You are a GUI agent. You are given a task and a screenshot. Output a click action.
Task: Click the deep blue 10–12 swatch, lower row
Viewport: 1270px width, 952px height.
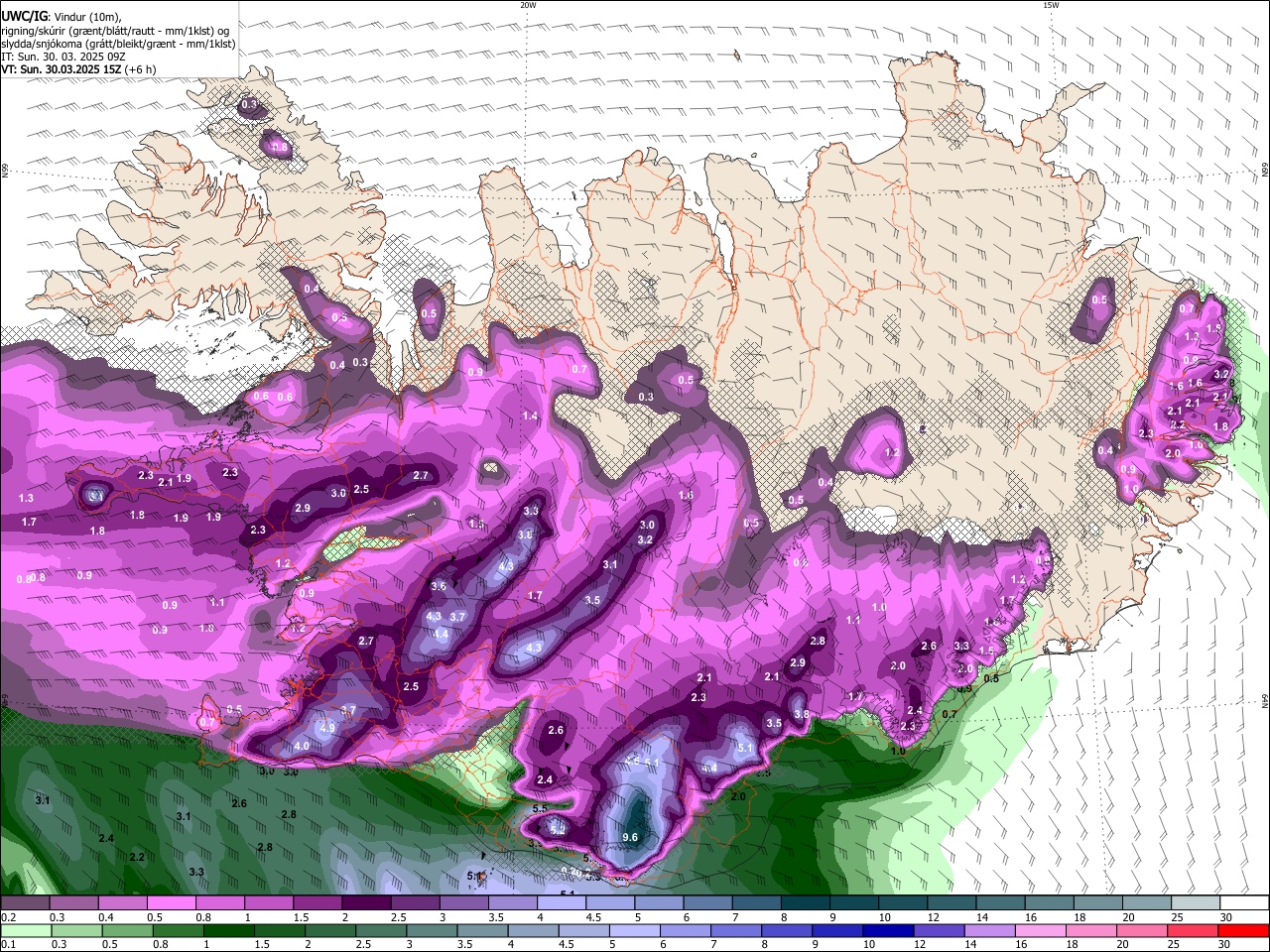coord(888,930)
